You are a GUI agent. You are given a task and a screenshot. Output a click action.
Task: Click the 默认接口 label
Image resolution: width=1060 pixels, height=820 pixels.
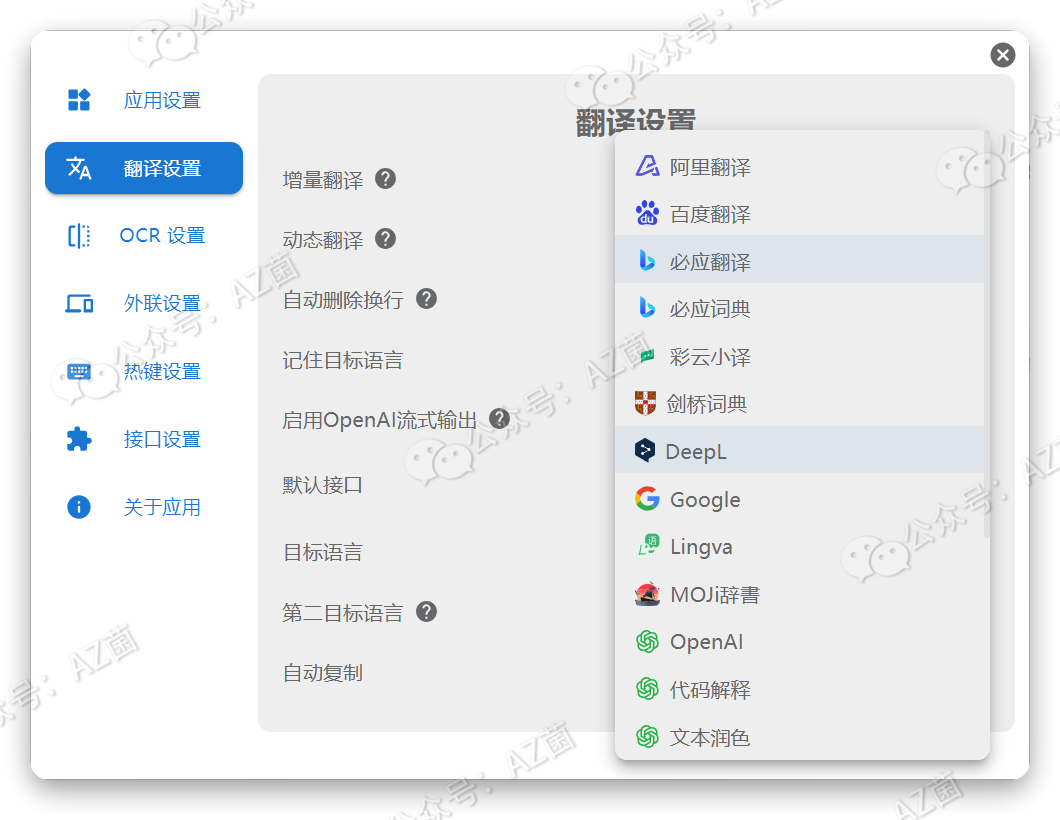(323, 485)
